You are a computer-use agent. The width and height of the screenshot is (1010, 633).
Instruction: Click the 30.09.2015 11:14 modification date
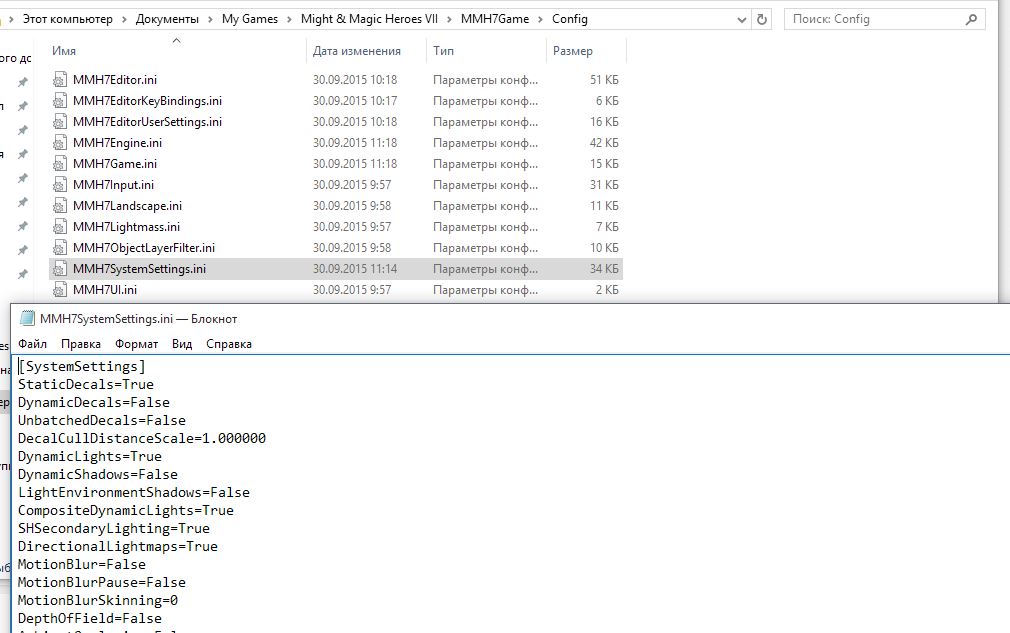pos(355,269)
